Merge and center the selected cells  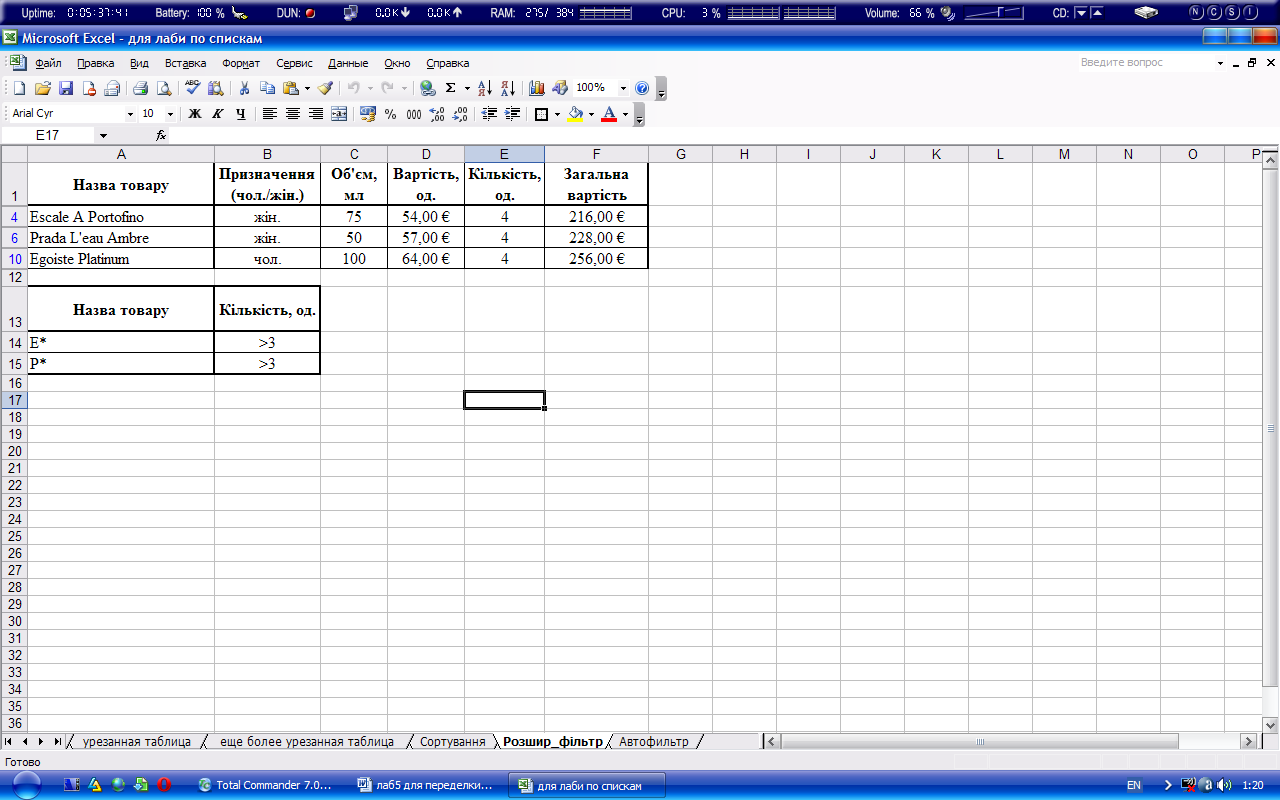tap(339, 114)
